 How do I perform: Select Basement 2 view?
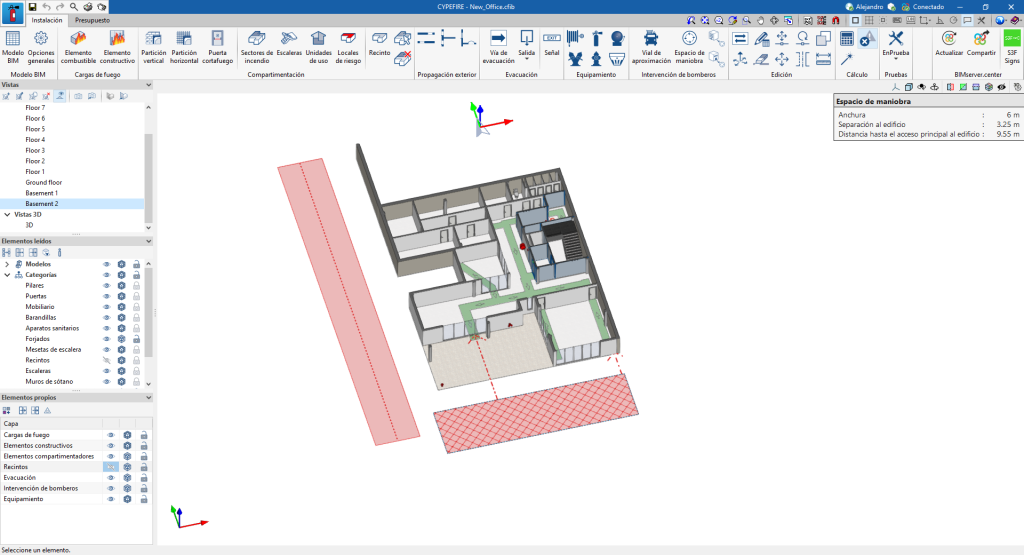[x=42, y=204]
